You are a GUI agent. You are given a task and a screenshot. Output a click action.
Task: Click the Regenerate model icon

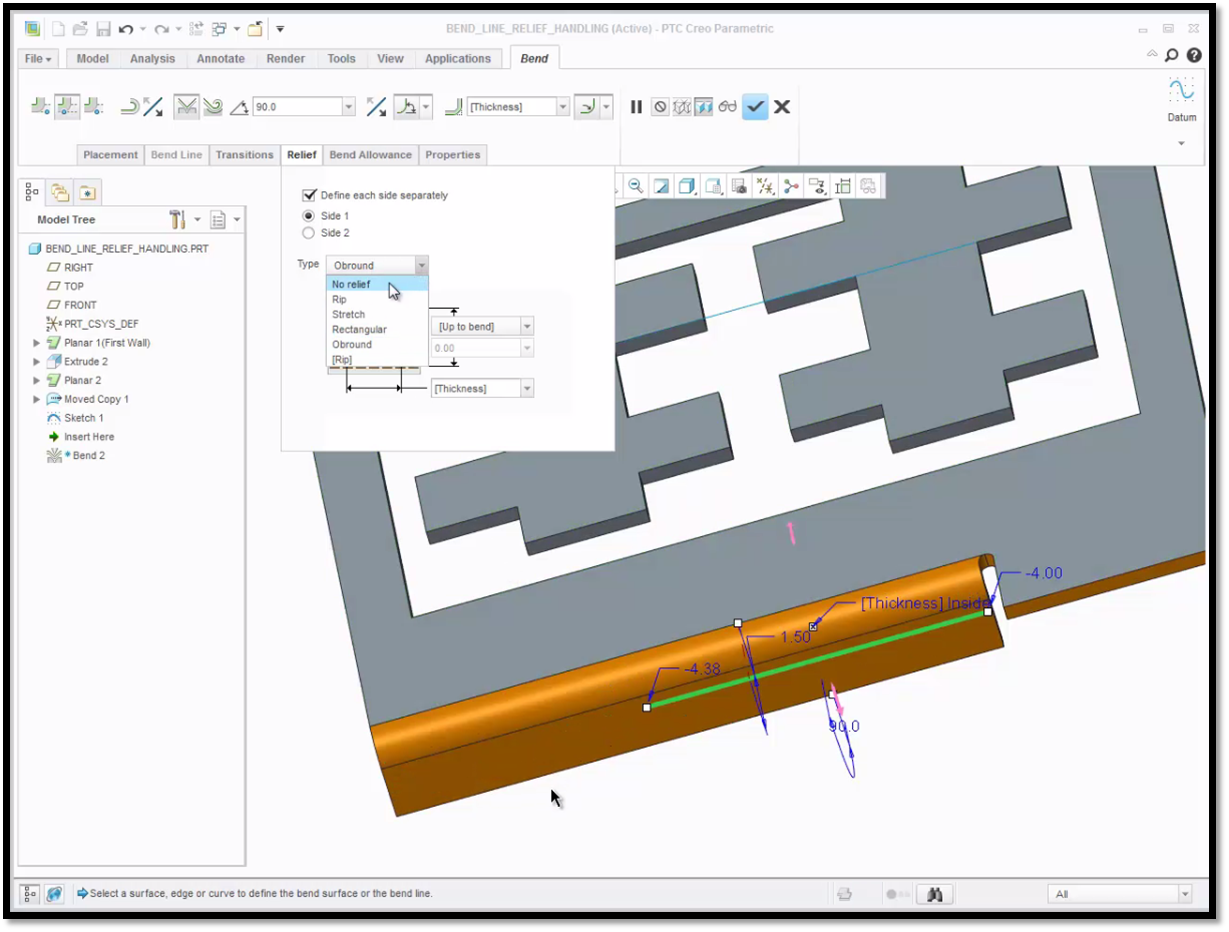(196, 29)
